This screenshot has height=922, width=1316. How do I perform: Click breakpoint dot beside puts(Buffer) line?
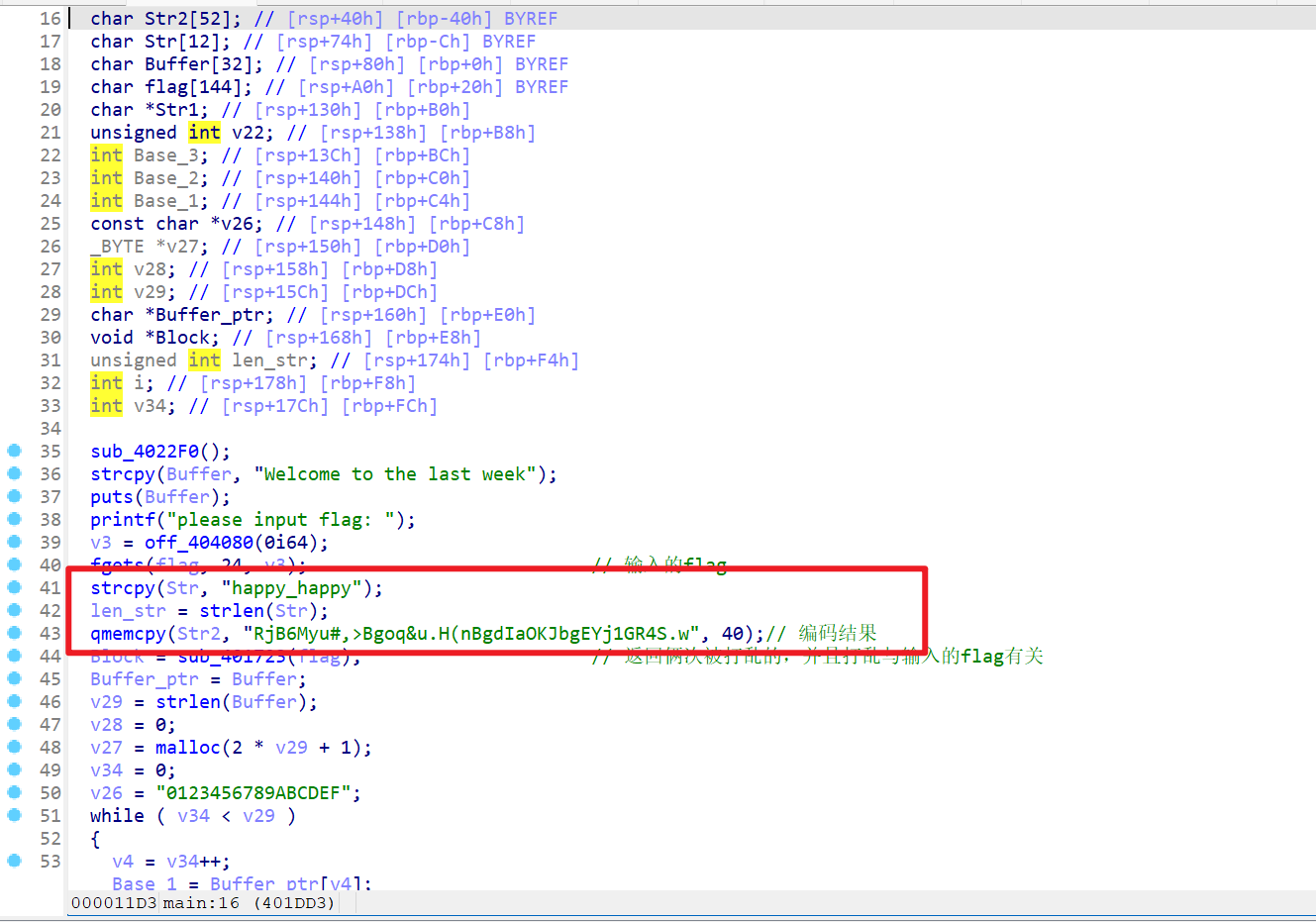tap(14, 496)
